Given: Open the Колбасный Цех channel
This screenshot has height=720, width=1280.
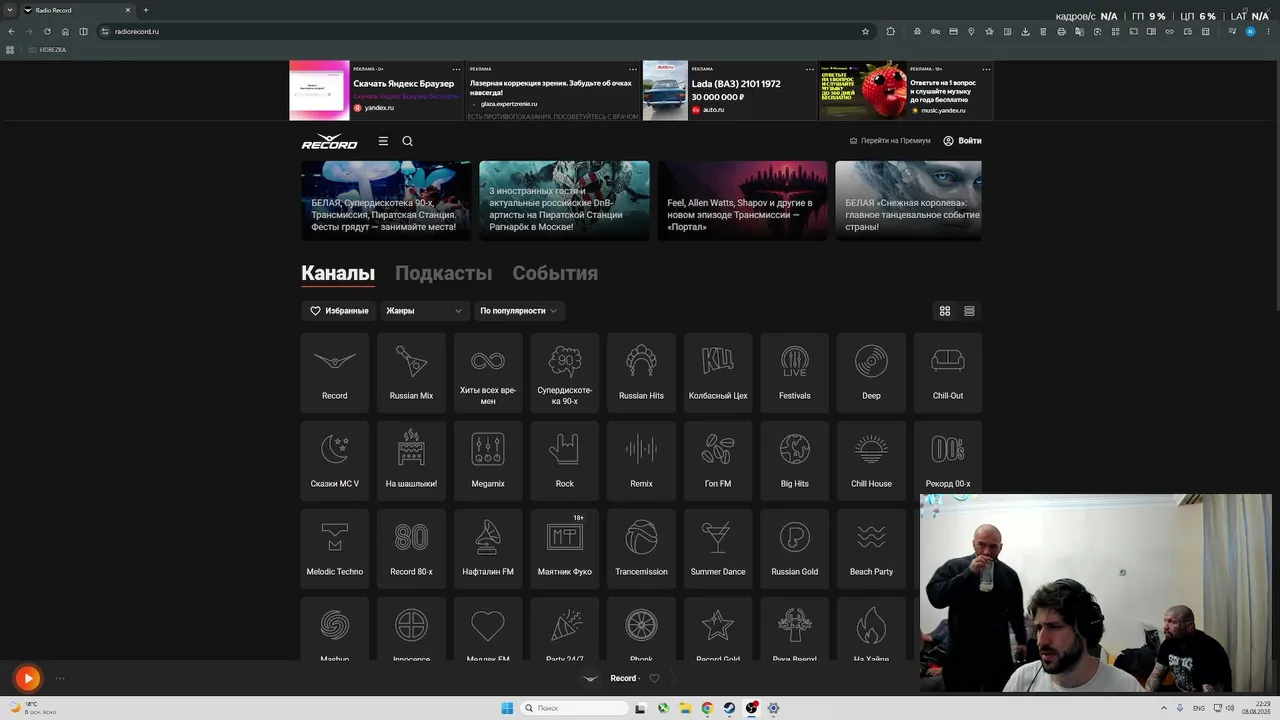Looking at the screenshot, I should tap(718, 373).
